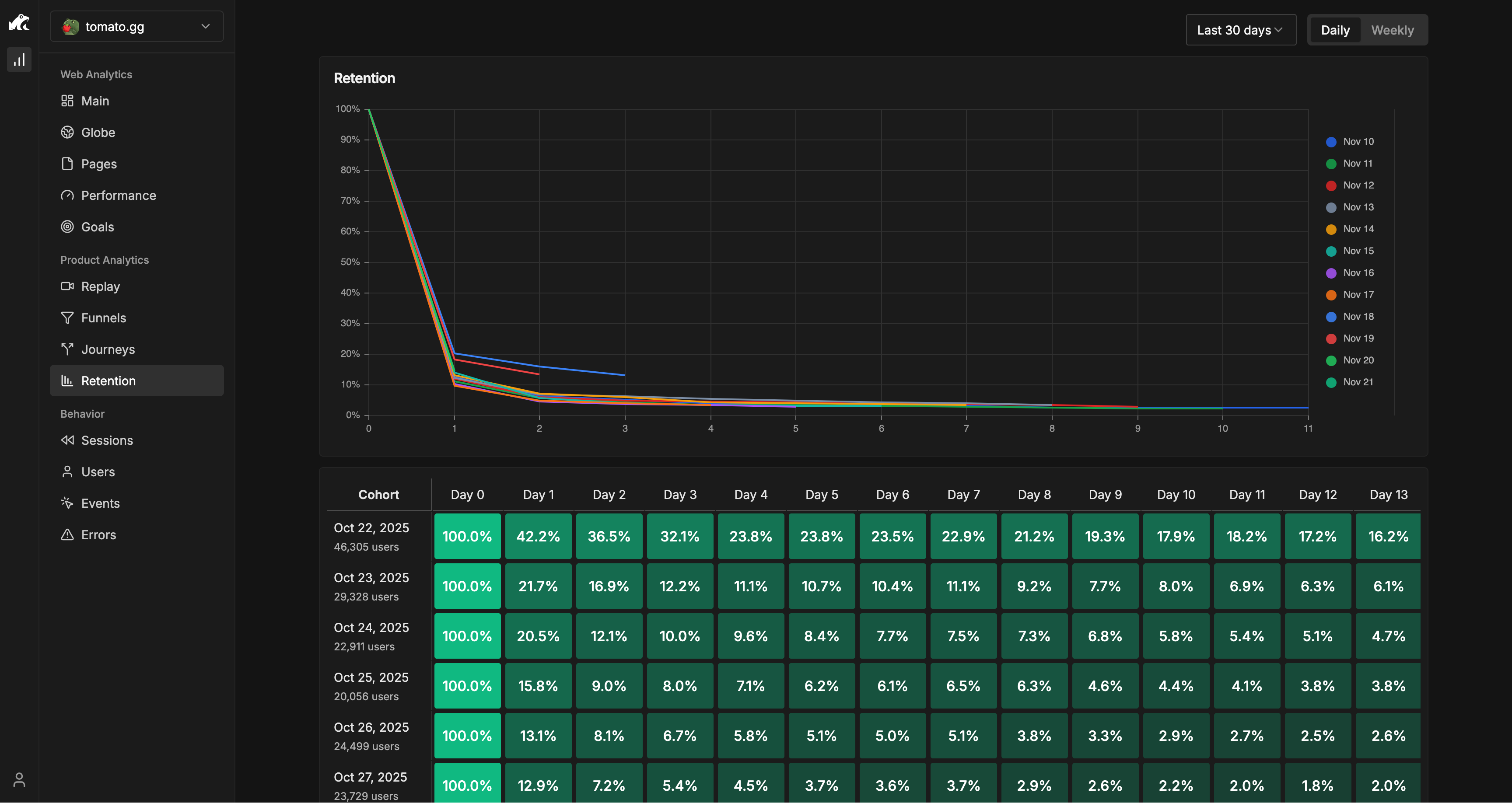This screenshot has height=803, width=1512.
Task: Expand the tomato.gg workspace switcher
Action: [x=136, y=26]
